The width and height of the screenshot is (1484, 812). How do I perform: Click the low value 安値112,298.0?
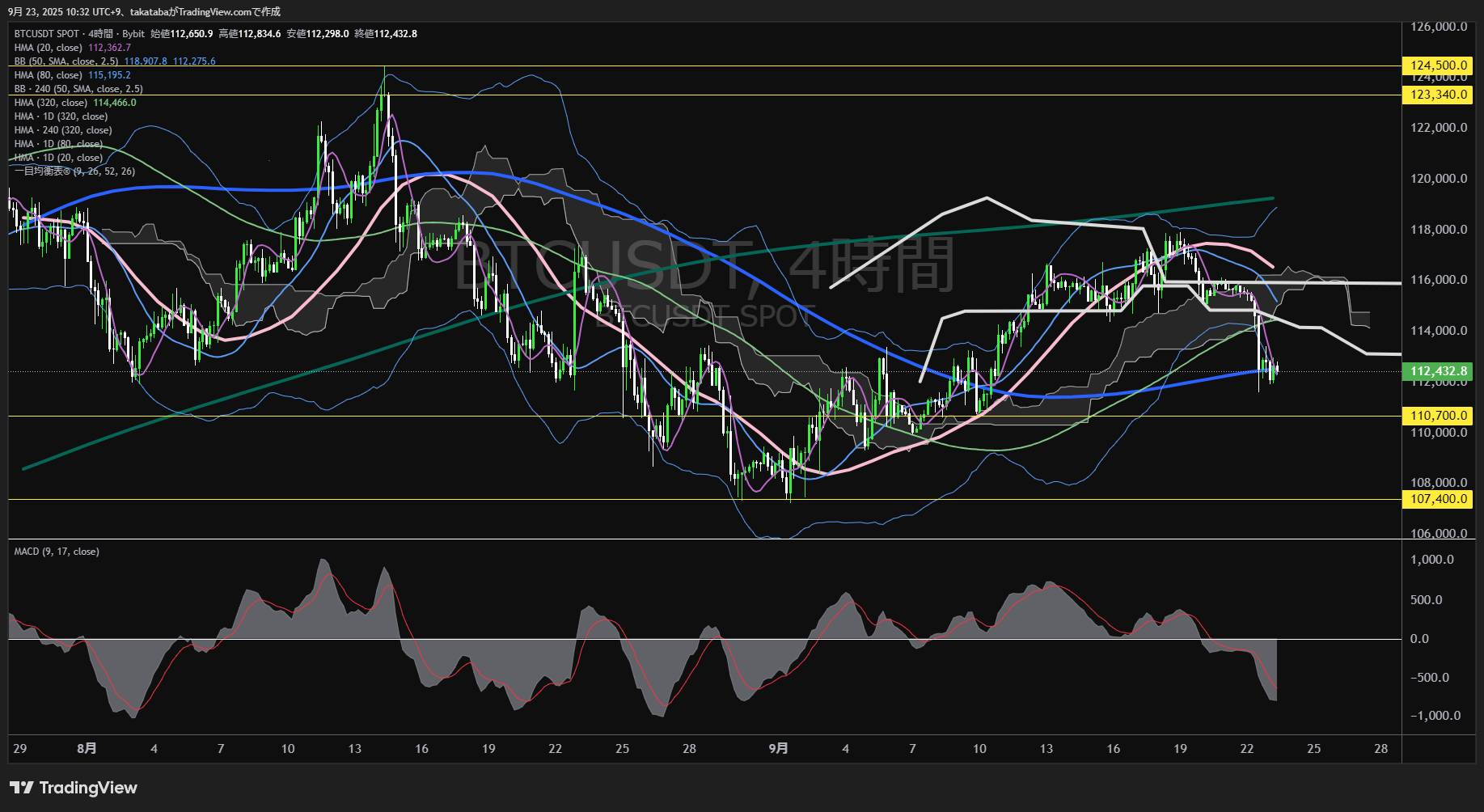[x=318, y=34]
